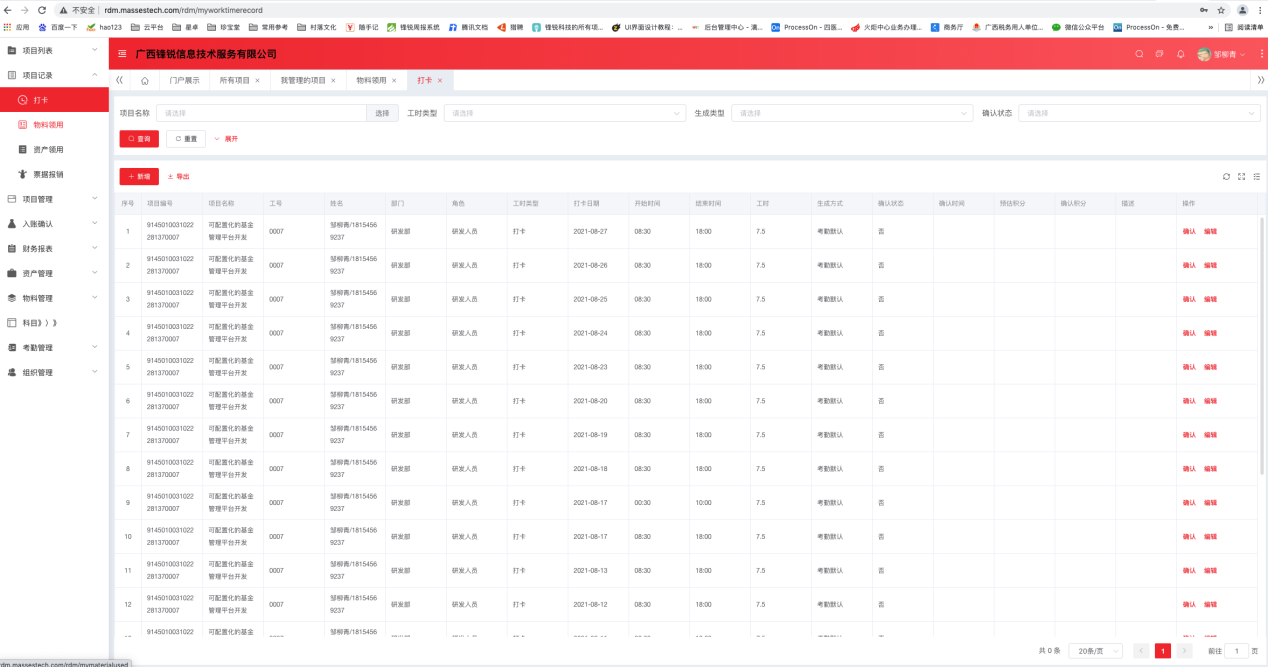Click the browser back arrow

click(9, 10)
